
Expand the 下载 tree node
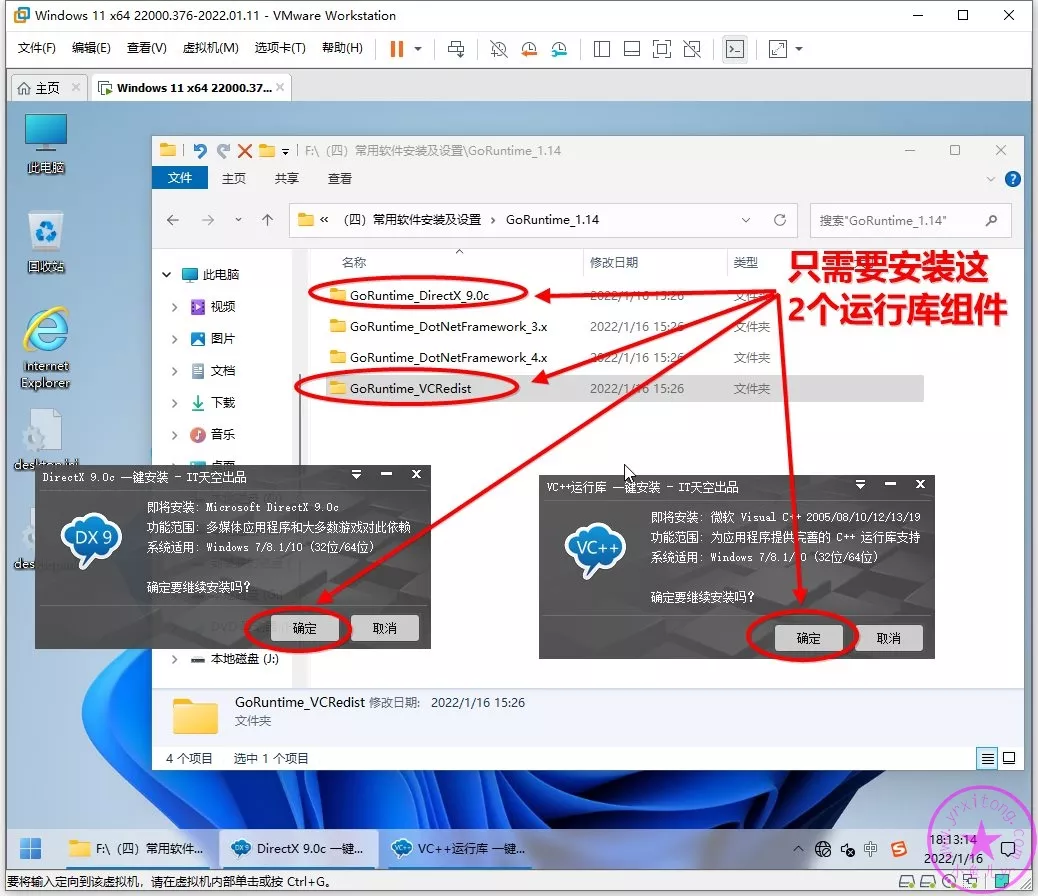coord(175,403)
